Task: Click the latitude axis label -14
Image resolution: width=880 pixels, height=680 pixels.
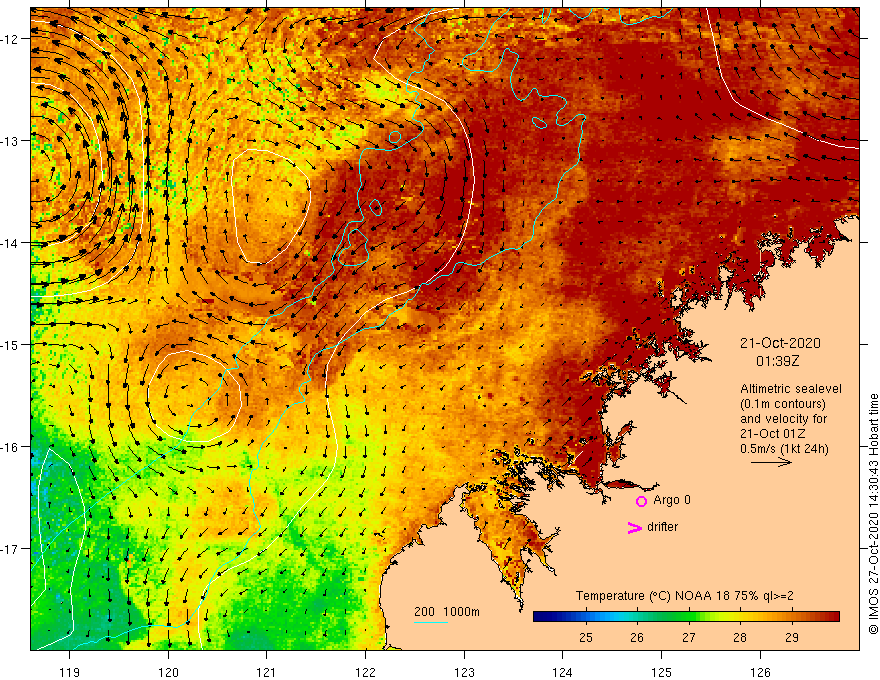Action: point(10,243)
